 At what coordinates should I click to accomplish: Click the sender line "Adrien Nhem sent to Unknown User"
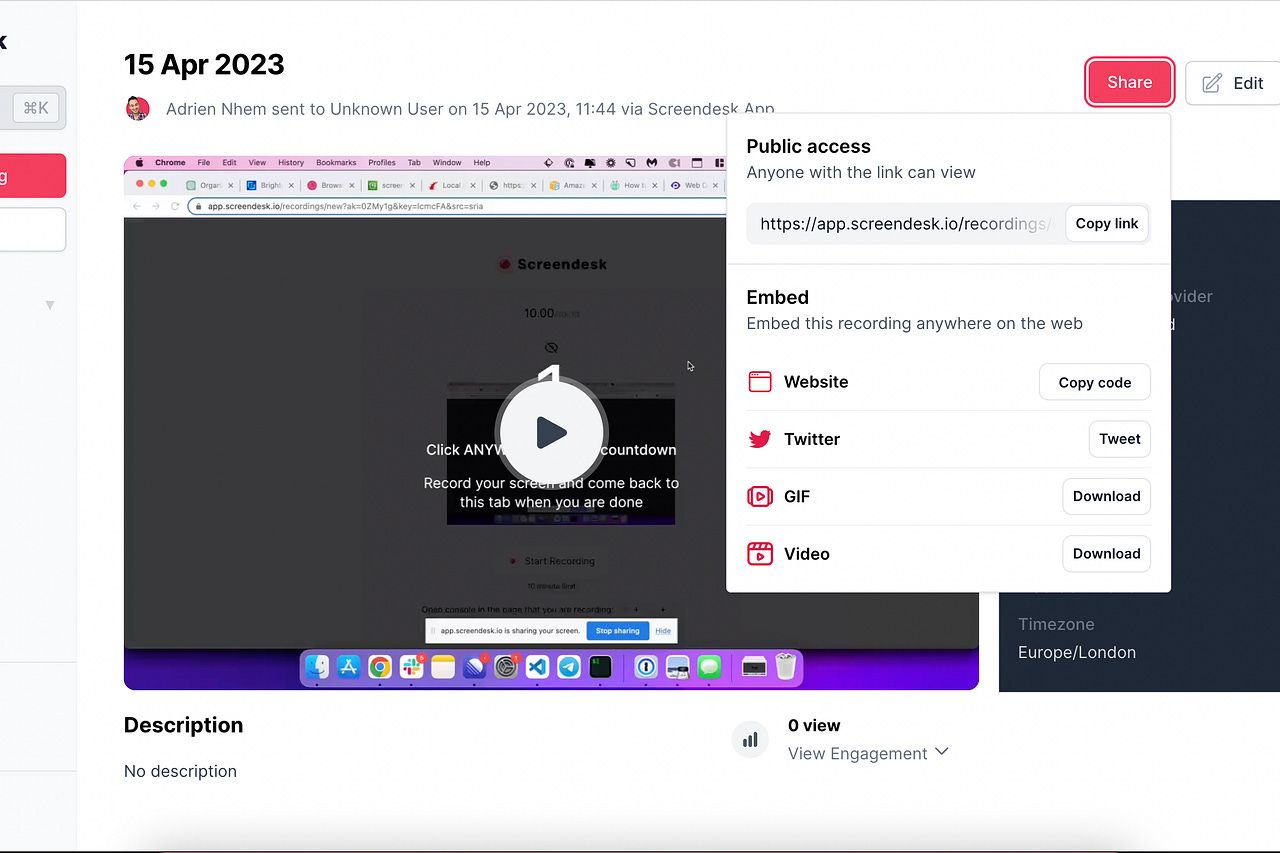305,109
